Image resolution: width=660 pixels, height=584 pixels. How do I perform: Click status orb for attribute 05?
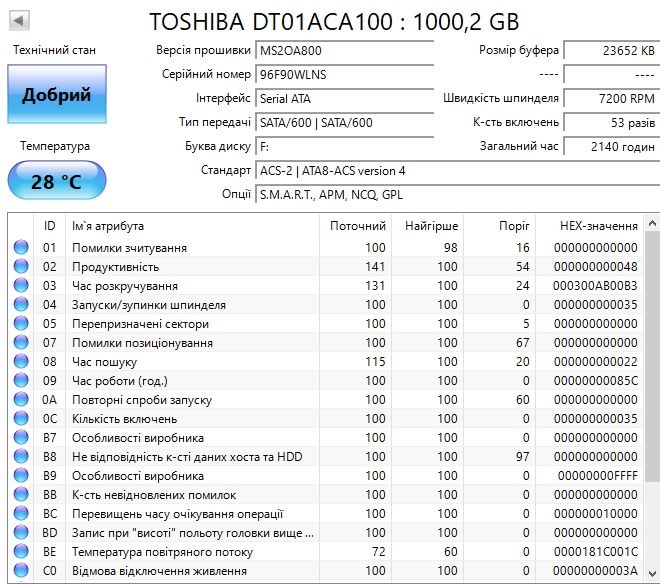[21, 323]
